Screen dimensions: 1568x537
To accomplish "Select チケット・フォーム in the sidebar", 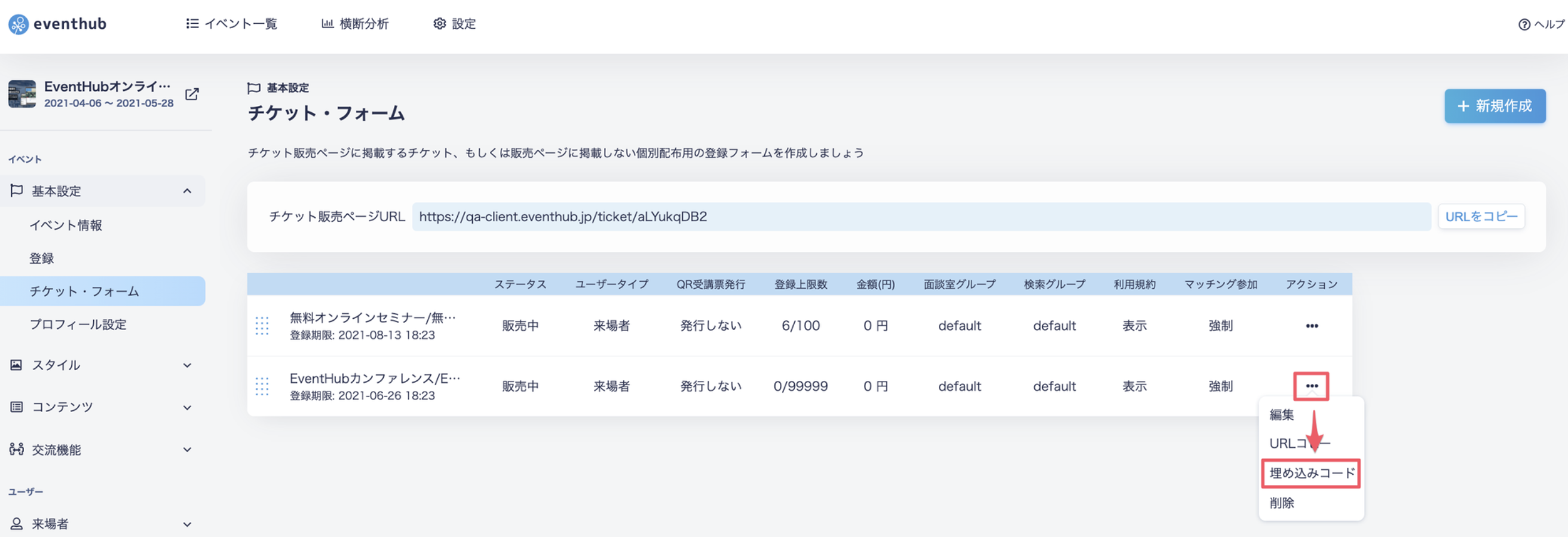I will (x=102, y=291).
